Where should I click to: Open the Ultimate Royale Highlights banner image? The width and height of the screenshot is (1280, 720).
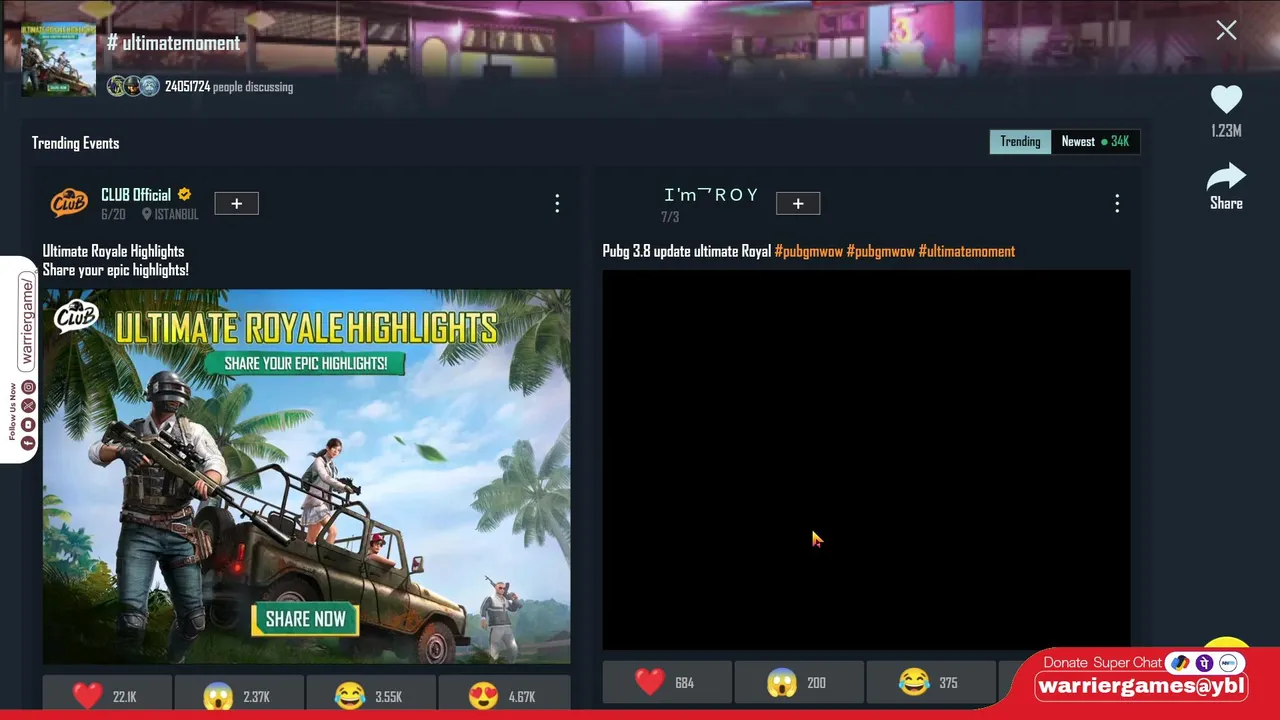[x=306, y=476]
